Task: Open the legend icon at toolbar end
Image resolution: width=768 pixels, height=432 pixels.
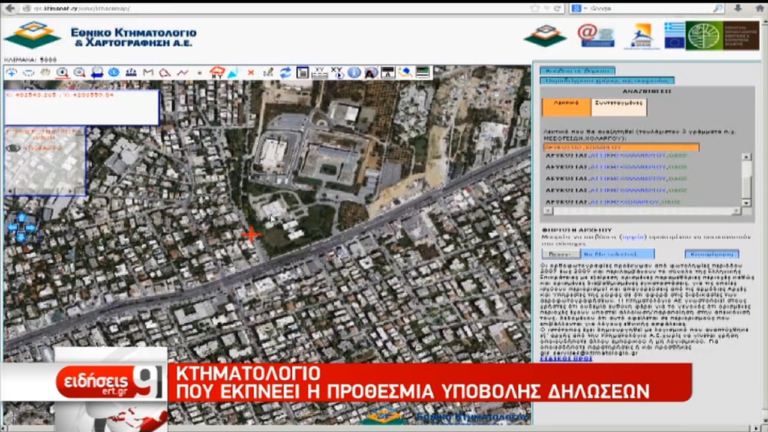Action: tap(423, 73)
